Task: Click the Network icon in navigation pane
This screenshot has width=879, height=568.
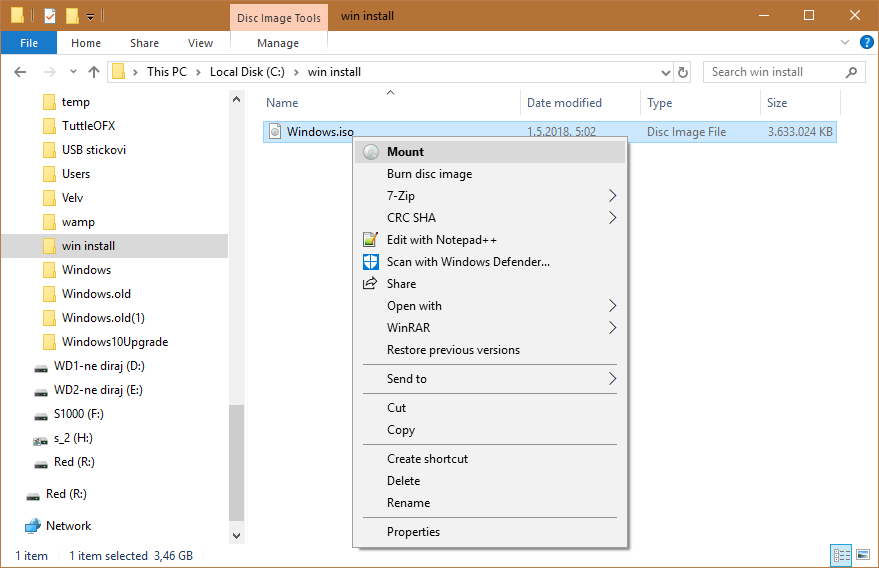Action: [x=33, y=526]
